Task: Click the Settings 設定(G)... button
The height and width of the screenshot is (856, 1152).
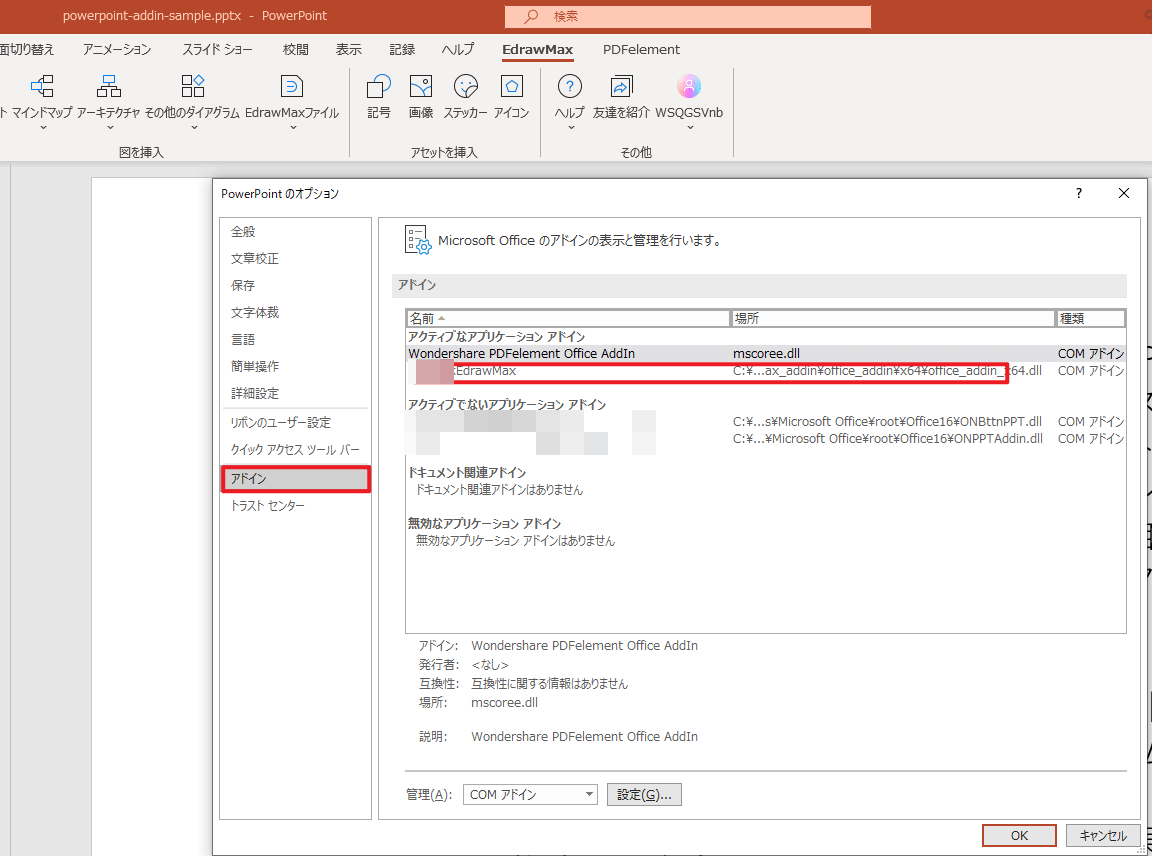Action: pos(644,794)
